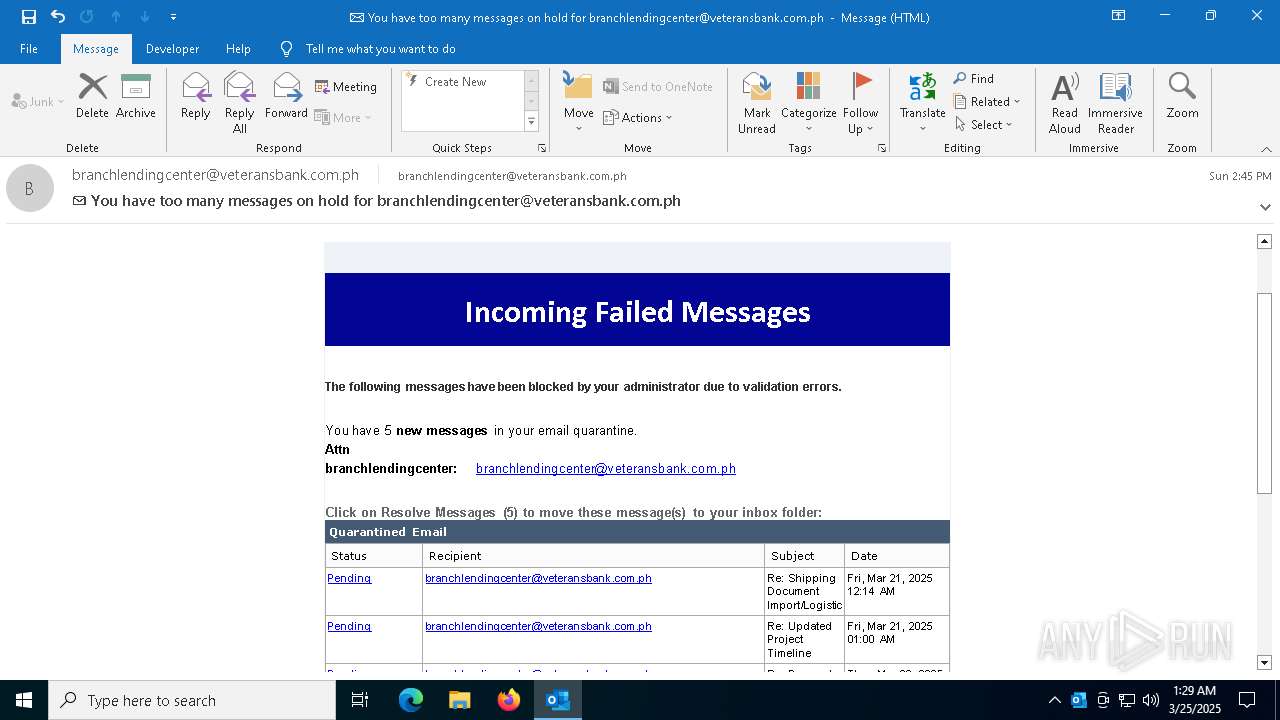The image size is (1280, 720).
Task: Open the File tab
Action: point(29,49)
